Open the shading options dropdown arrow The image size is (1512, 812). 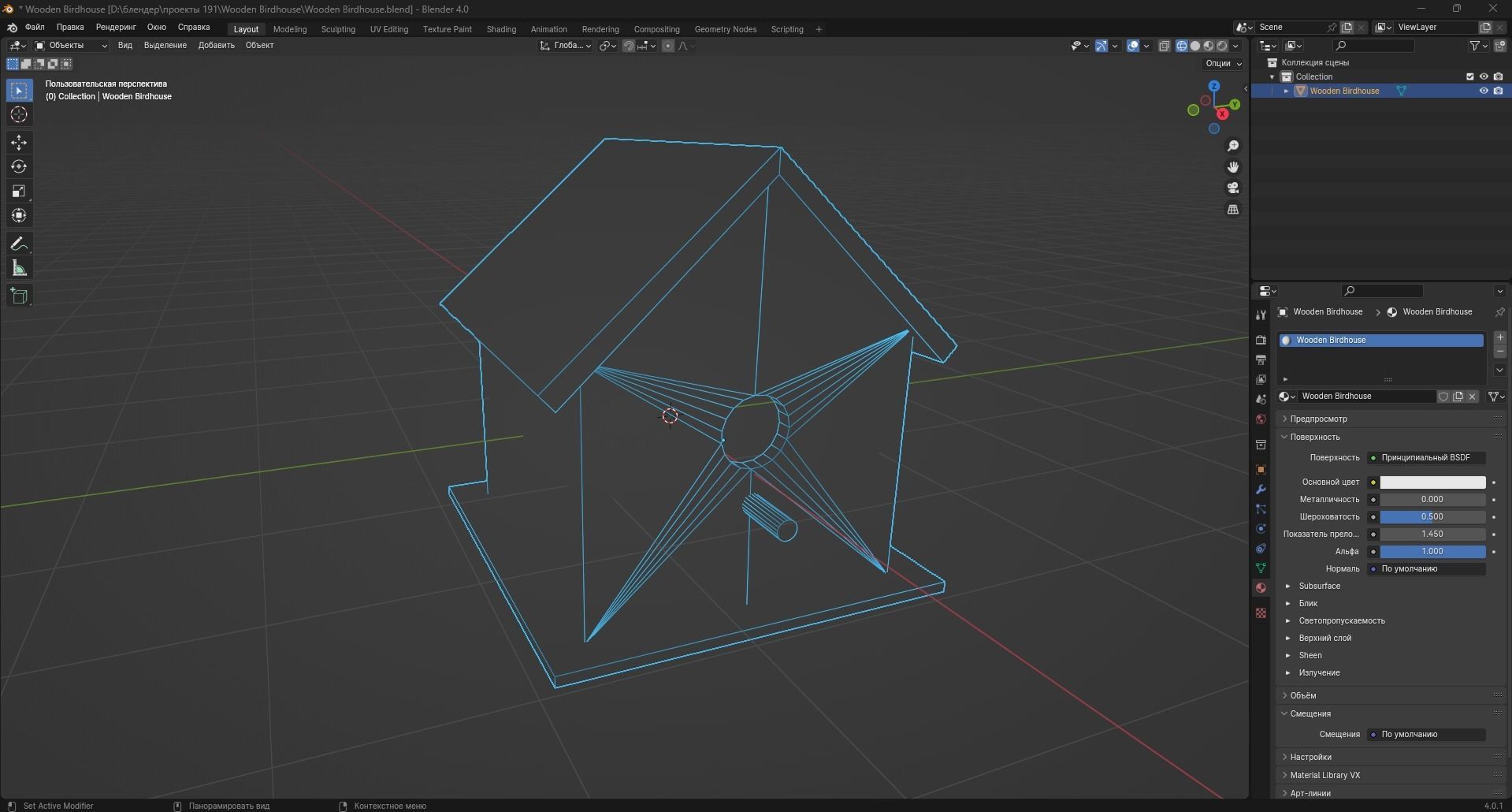[x=1235, y=46]
